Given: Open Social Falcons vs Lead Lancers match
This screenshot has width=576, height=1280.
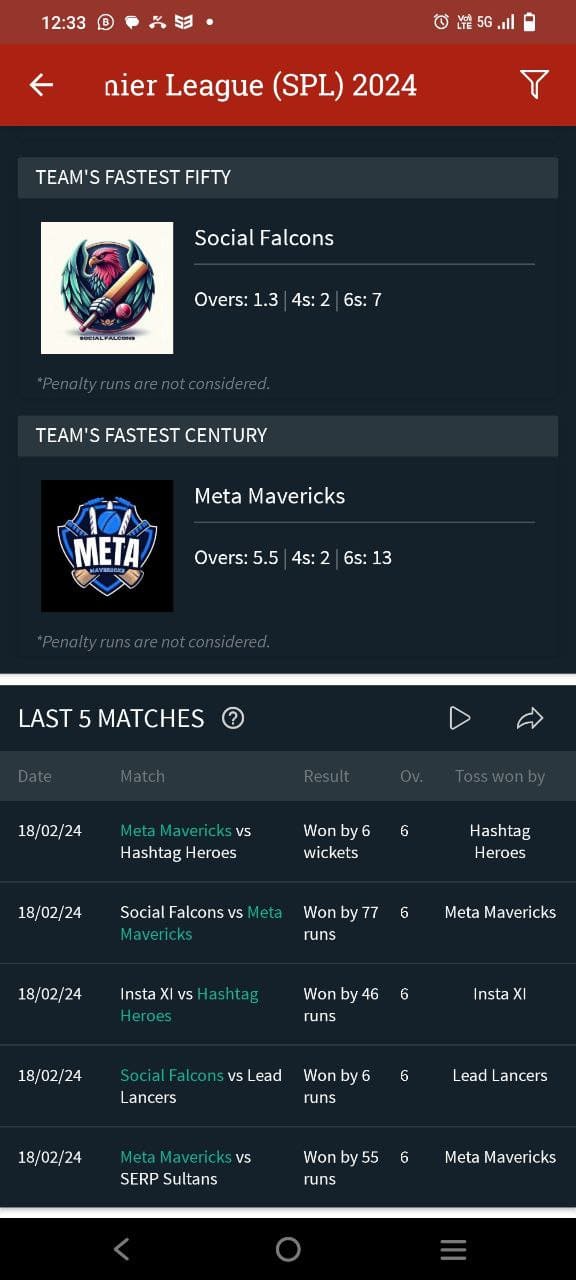Looking at the screenshot, I should tap(288, 1086).
